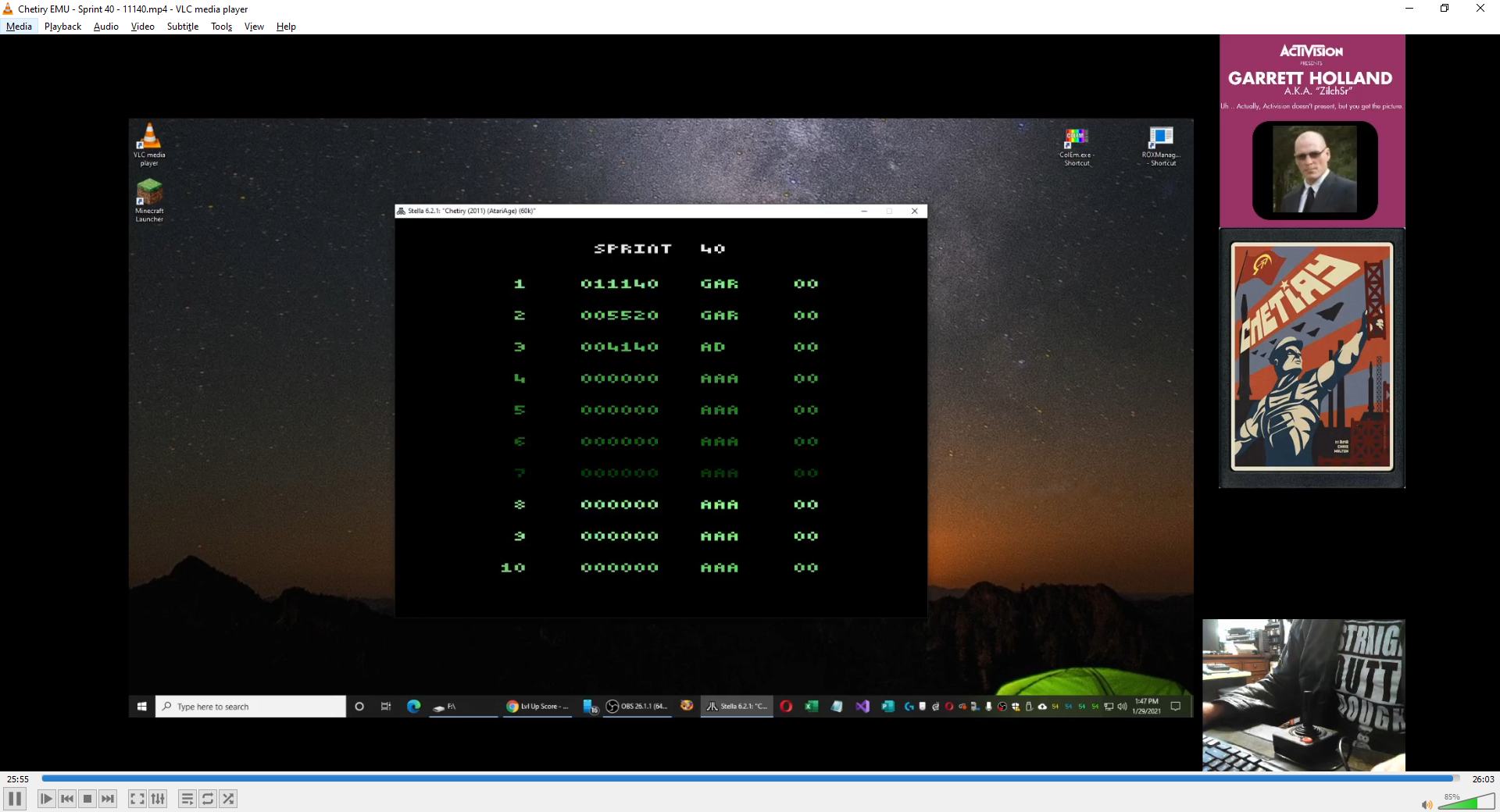The width and height of the screenshot is (1500, 812).
Task: Mute audio via speaker icon
Action: coord(1427,804)
